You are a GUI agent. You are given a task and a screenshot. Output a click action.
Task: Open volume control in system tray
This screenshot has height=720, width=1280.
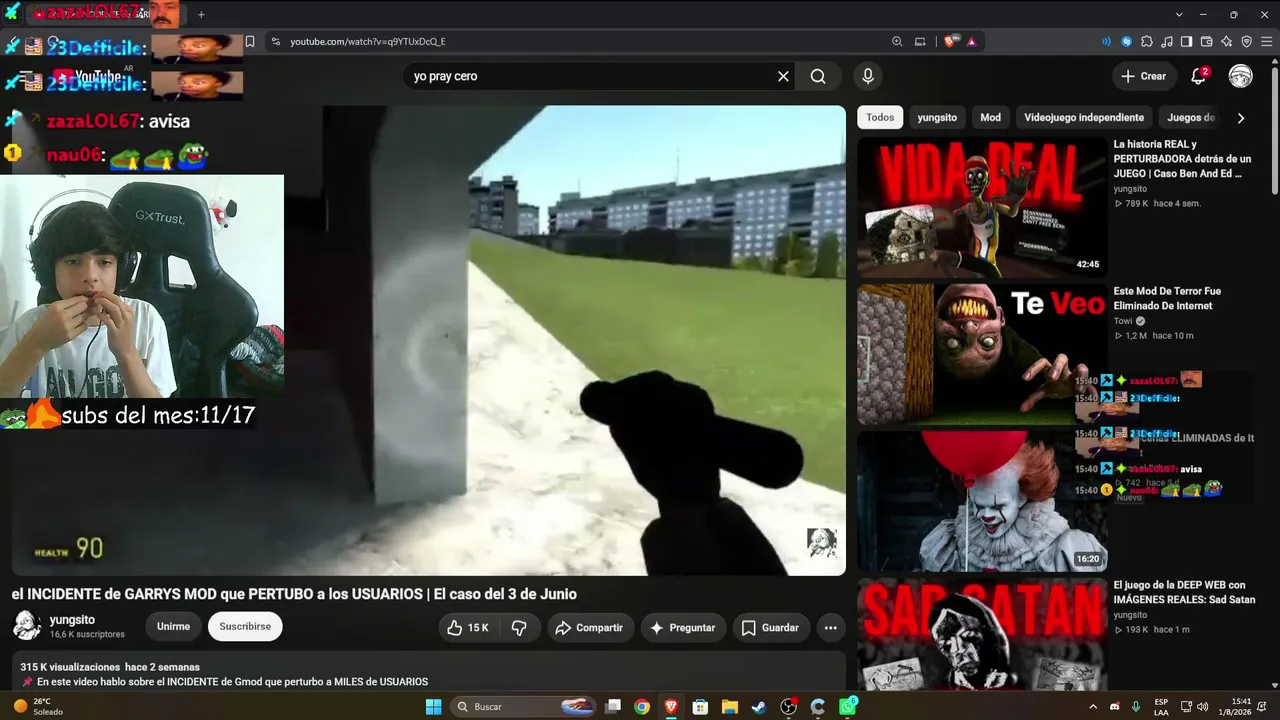(1202, 707)
